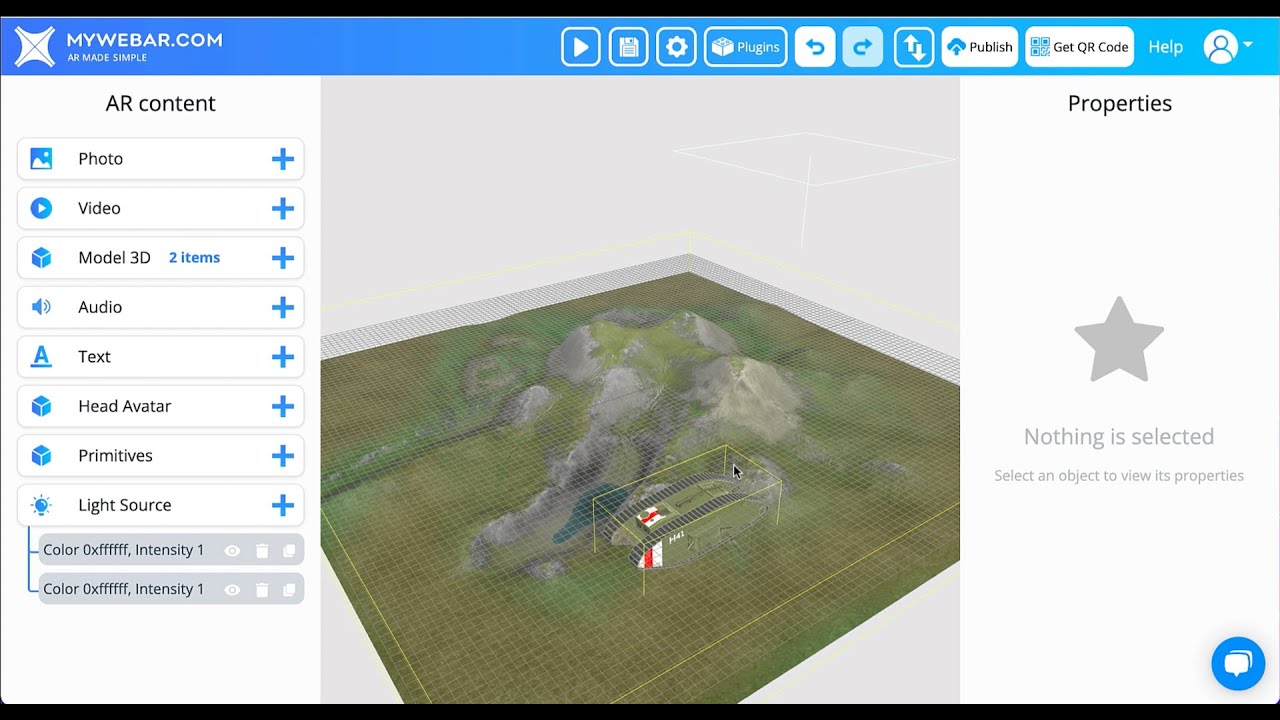This screenshot has width=1280, height=720.
Task: Undo the last action
Action: (815, 47)
